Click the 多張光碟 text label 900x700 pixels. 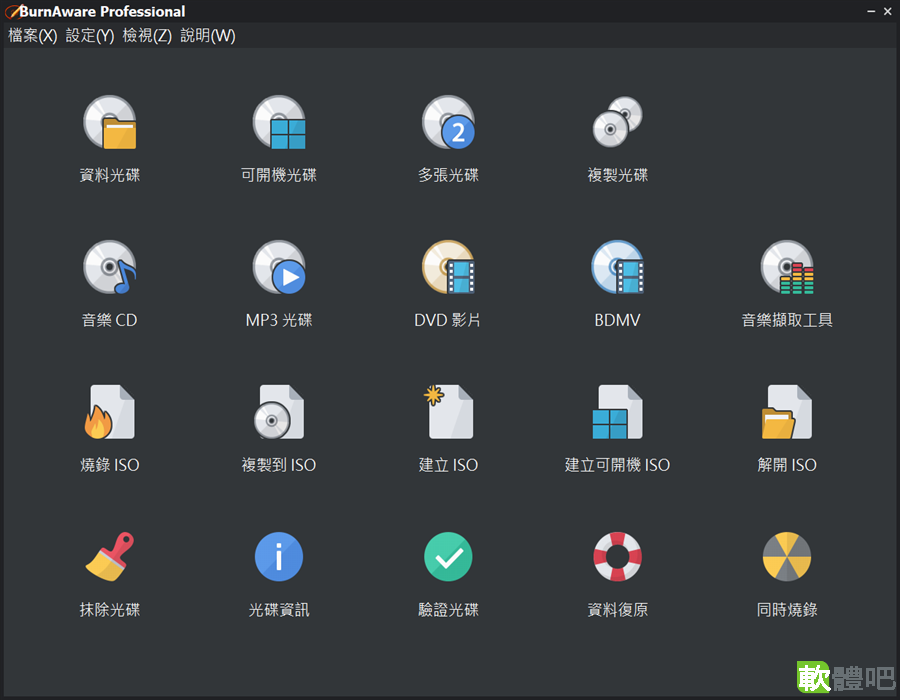(x=448, y=175)
